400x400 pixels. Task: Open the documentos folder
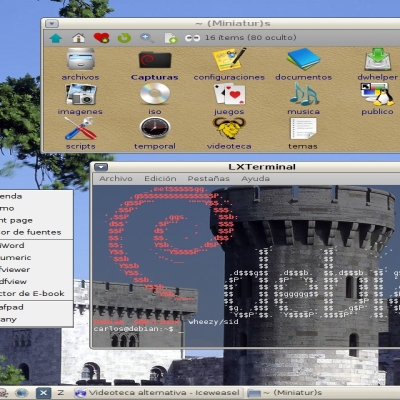[304, 64]
